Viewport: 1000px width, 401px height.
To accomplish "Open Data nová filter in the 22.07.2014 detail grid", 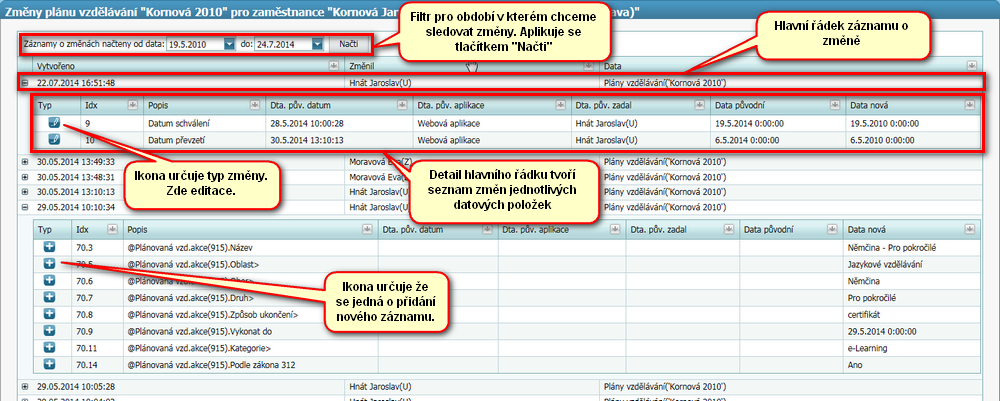I will pos(971,105).
